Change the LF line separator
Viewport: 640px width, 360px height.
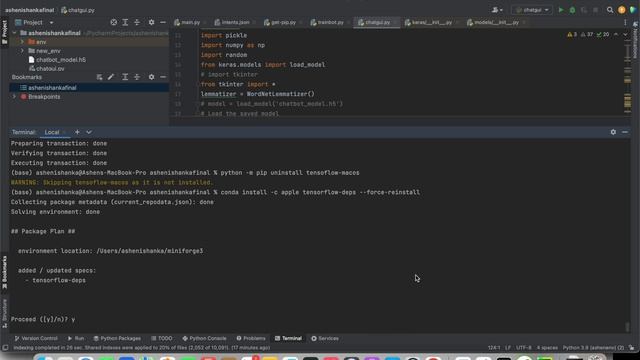pos(508,348)
